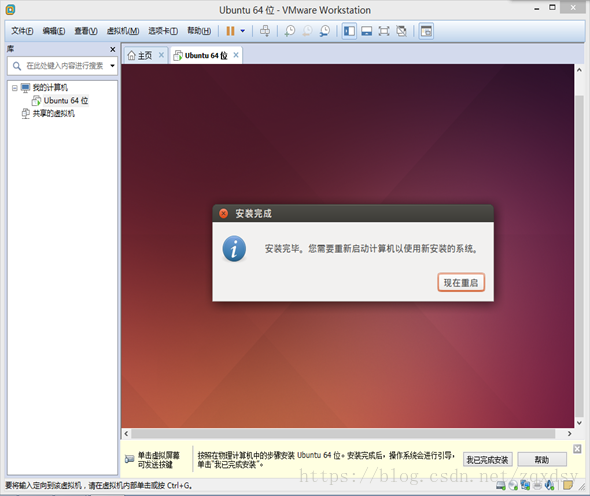Click the vertical scrollbar thumb of VM view
Viewport: 590px width, 496px height.
[579, 255]
